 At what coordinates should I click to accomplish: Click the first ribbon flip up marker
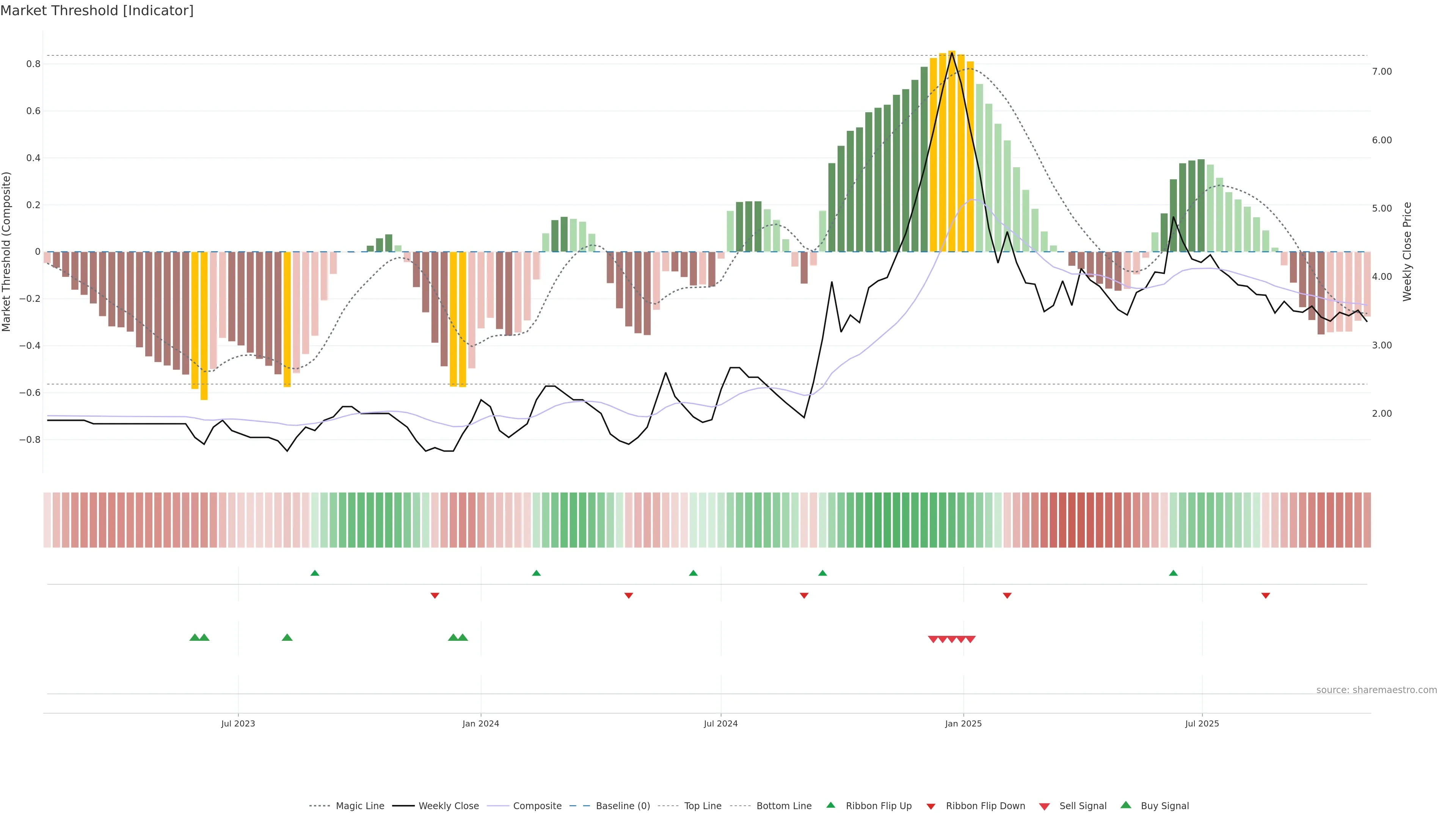coord(315,573)
